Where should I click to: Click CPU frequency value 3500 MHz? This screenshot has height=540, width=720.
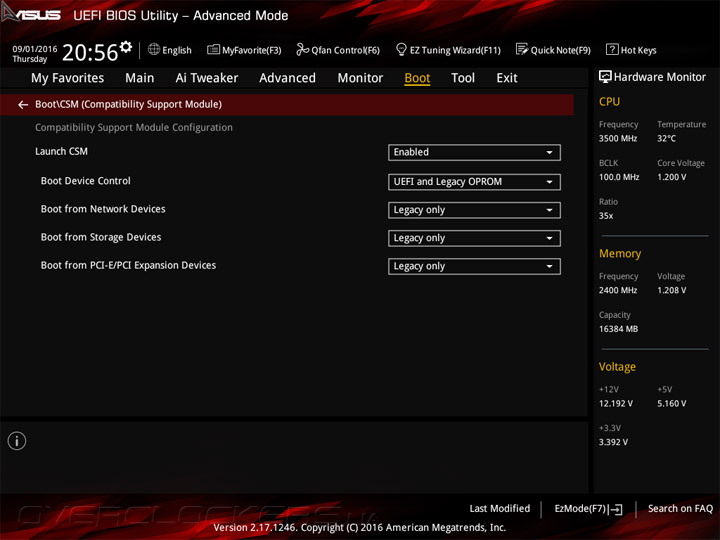click(618, 138)
